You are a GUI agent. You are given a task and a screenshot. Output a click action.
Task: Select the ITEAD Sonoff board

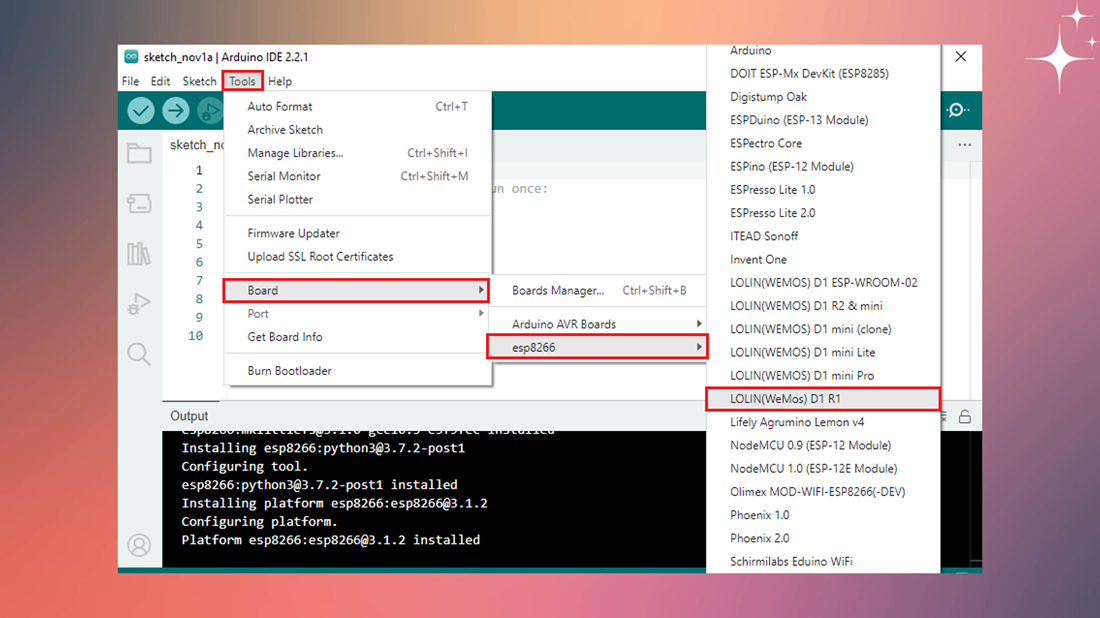(x=823, y=236)
